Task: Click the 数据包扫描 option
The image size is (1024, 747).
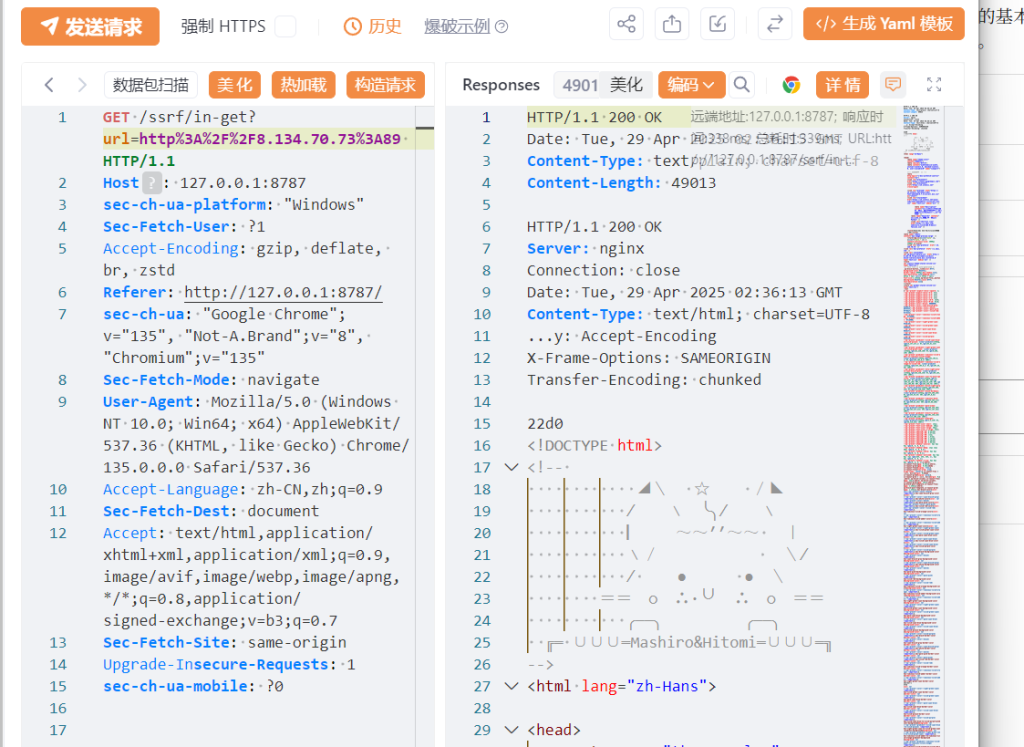Action: [x=150, y=85]
